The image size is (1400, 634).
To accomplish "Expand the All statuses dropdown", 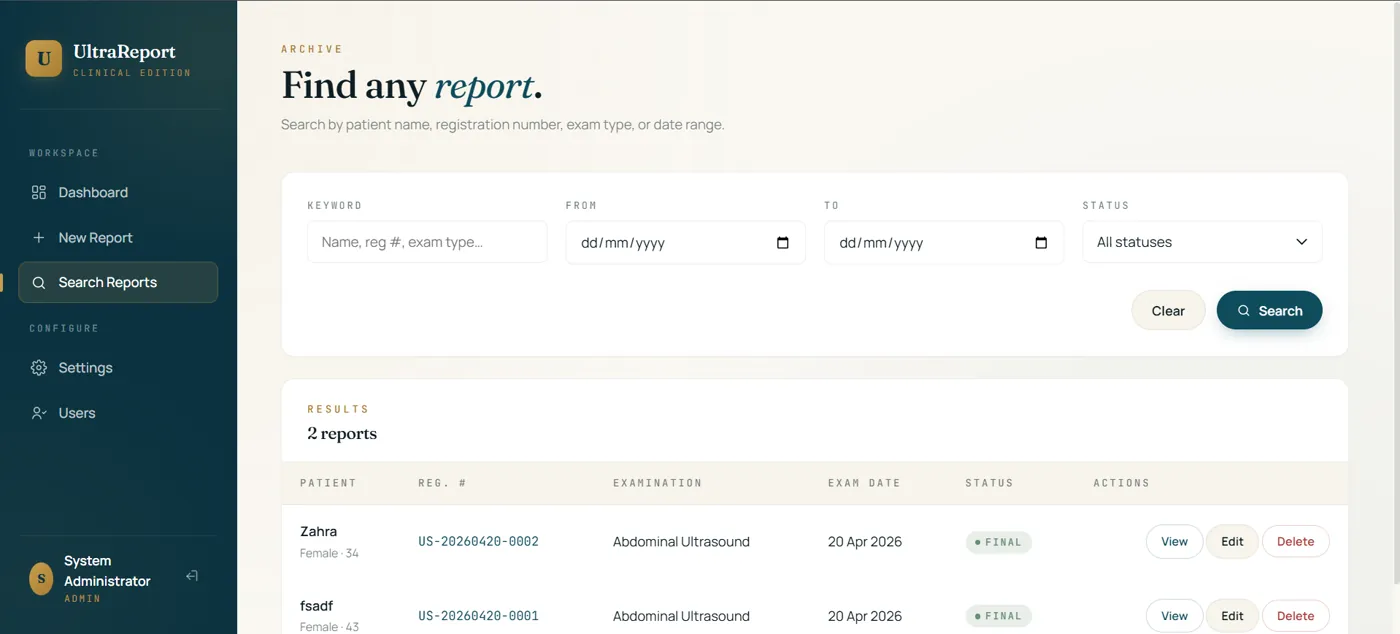I will 1202,242.
